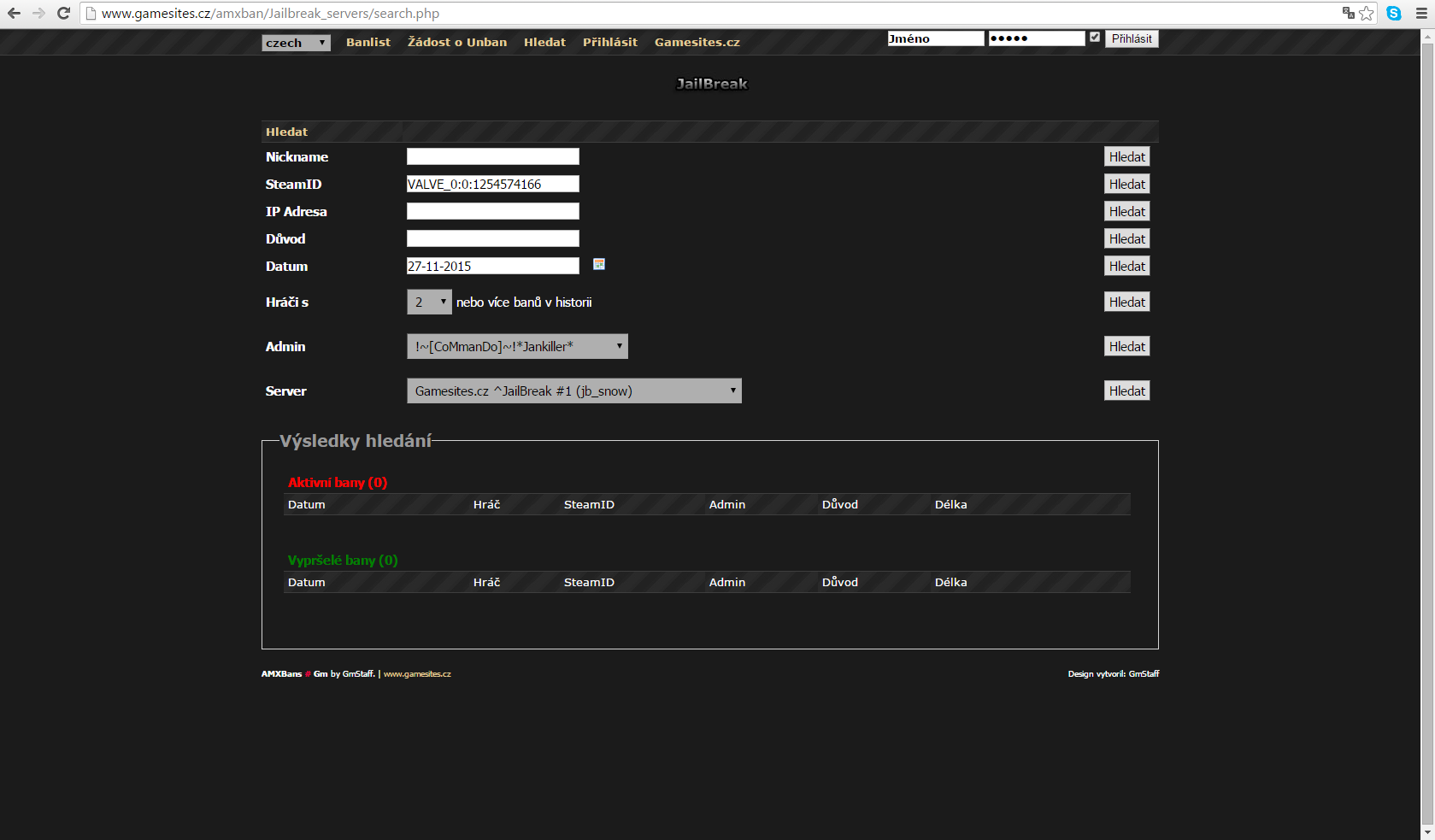Search by Nickname with its Hledat button
1435x840 pixels.
point(1126,156)
